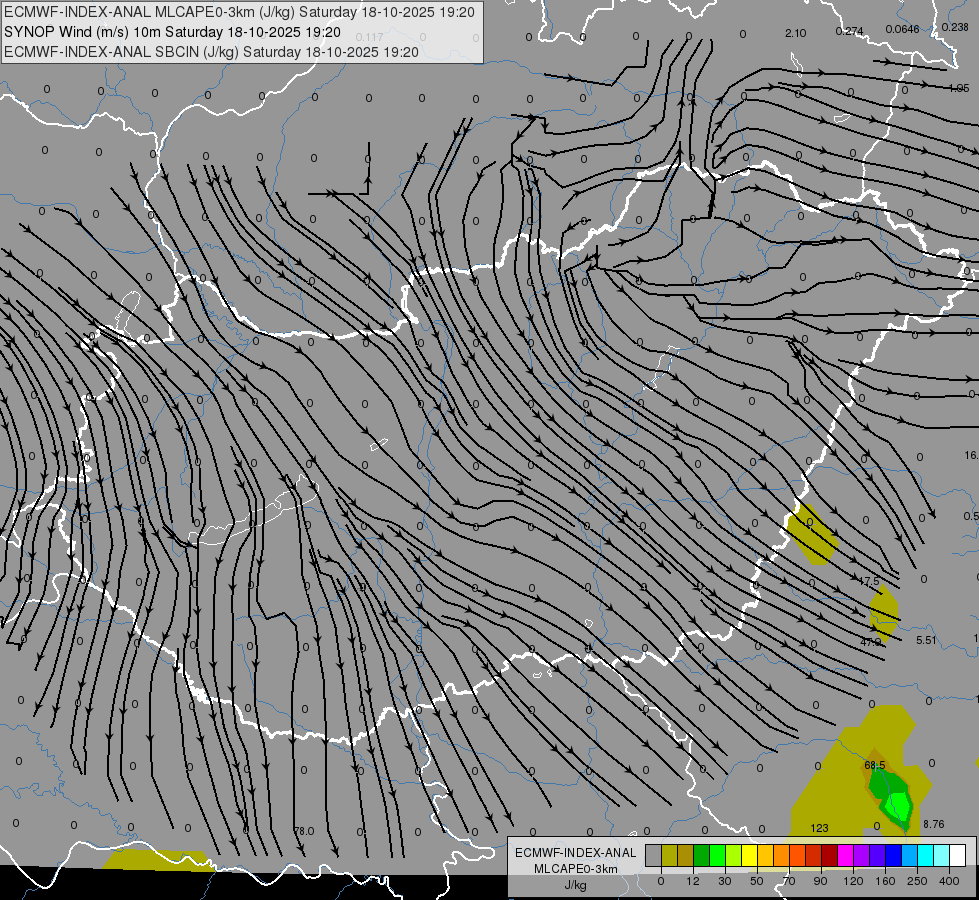979x900 pixels.
Task: Click the data value 1.05
Action: tap(959, 89)
